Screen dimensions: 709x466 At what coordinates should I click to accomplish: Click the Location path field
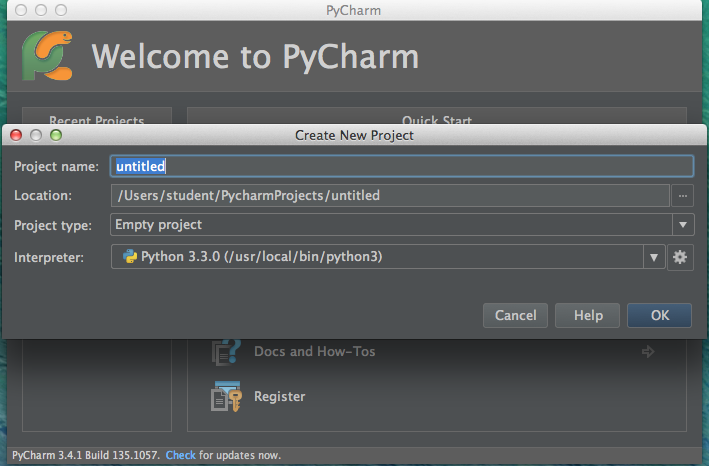[x=390, y=196]
